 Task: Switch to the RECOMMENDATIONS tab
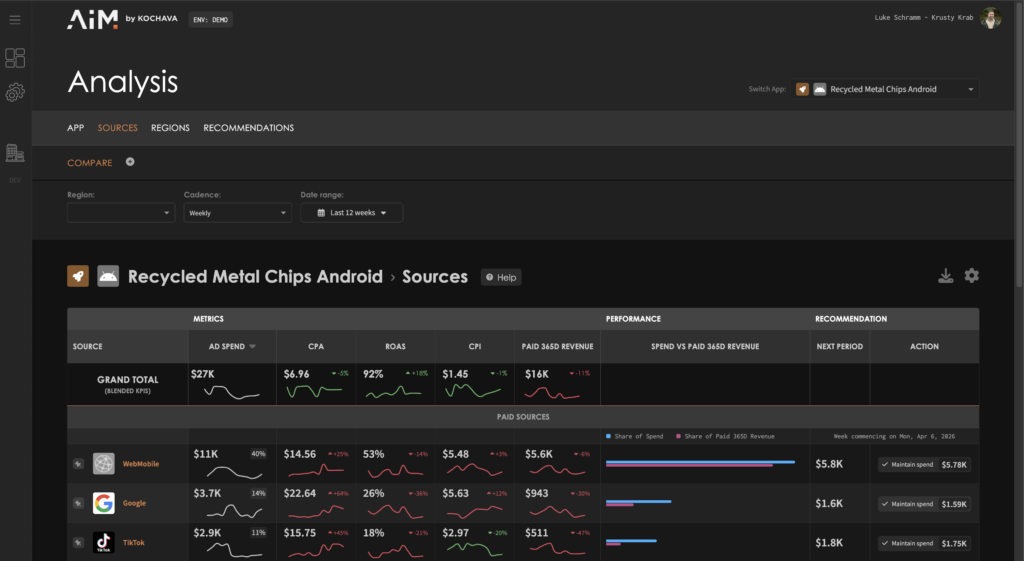248,128
